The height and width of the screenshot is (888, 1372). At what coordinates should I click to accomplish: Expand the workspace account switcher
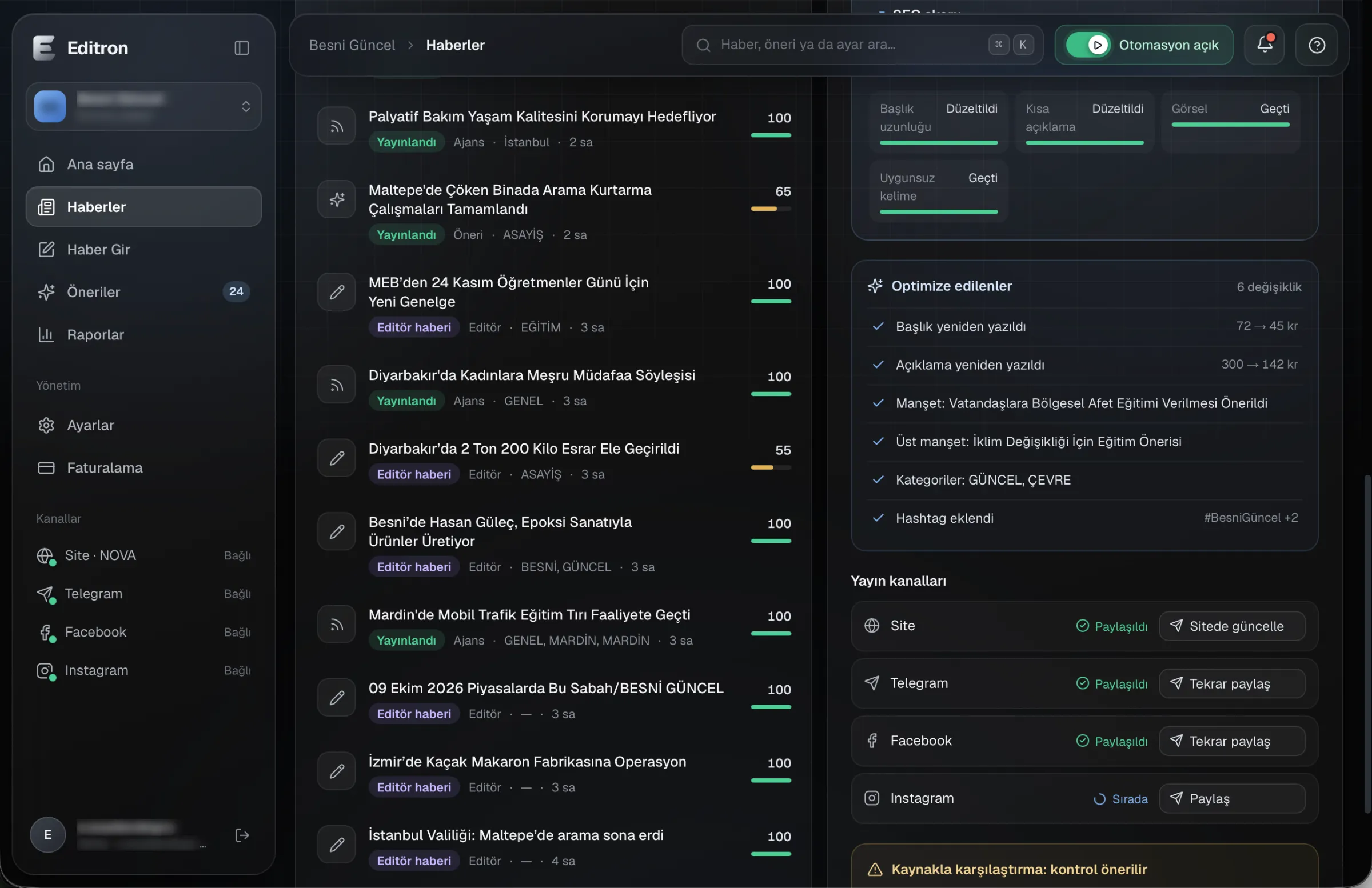(x=143, y=107)
